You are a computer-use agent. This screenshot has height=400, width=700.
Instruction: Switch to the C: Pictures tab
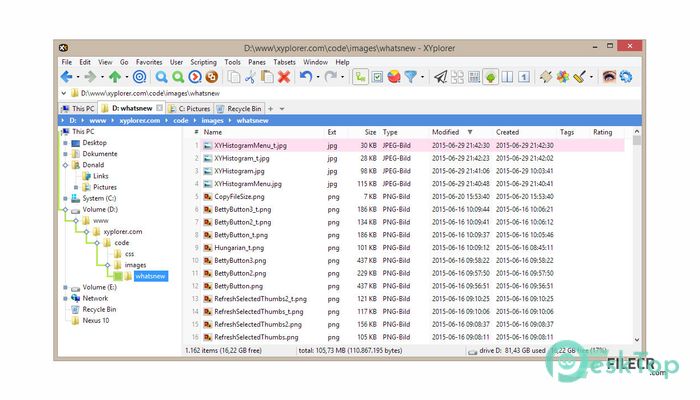190,108
